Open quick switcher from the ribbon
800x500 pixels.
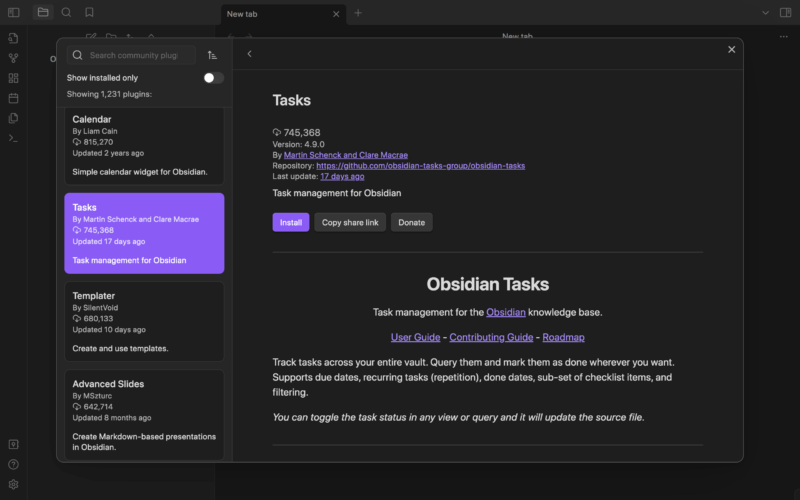coord(14,38)
